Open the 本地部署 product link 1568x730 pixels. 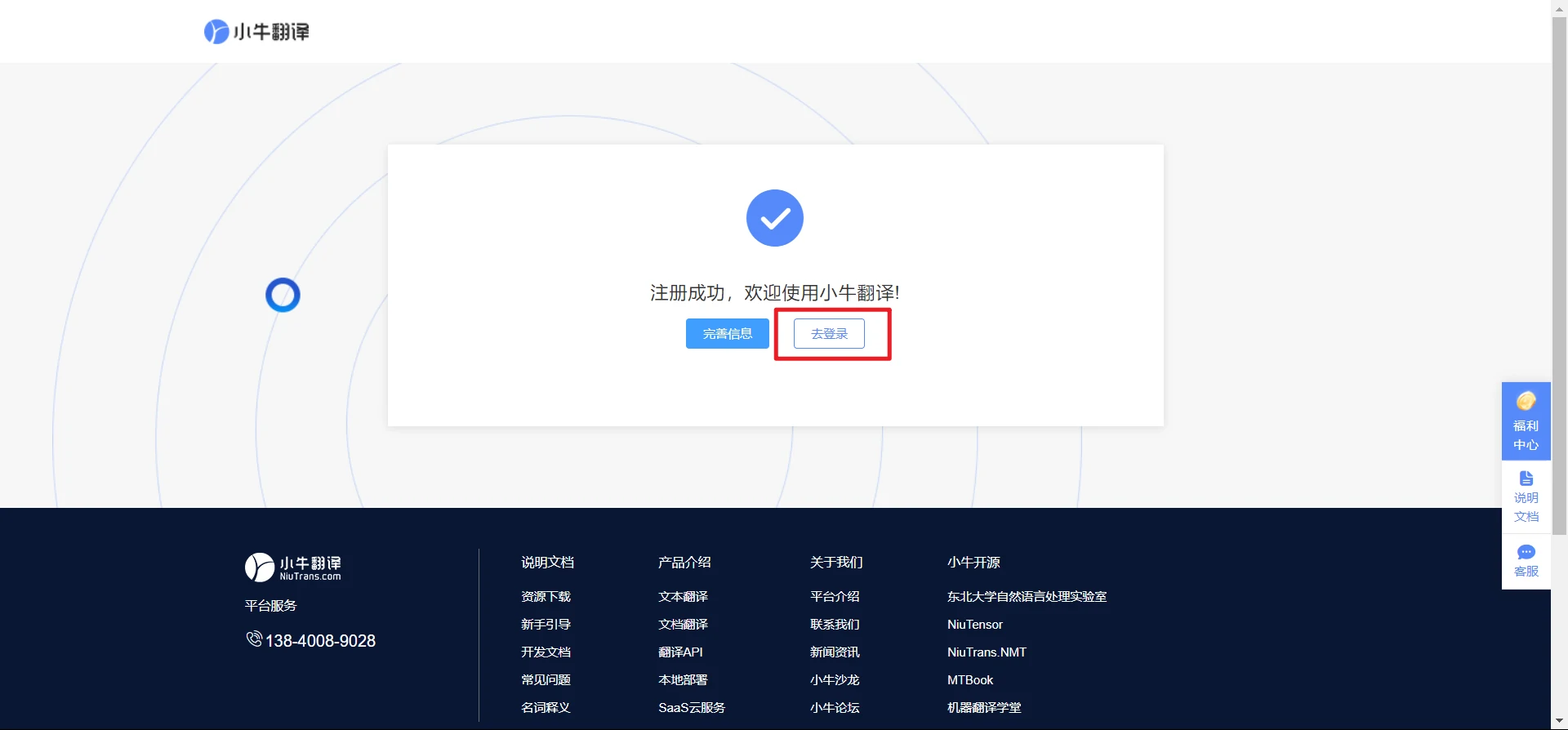pos(683,680)
